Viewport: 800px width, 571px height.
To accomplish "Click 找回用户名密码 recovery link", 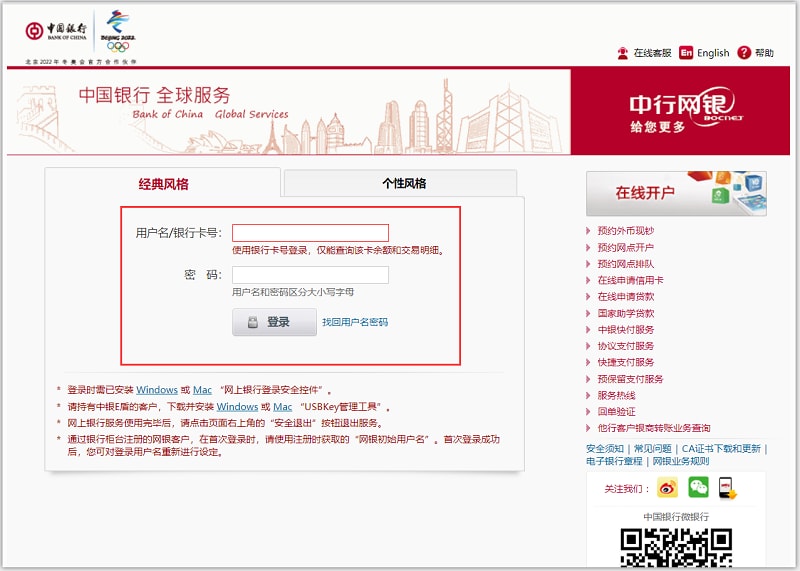I will tap(355, 322).
